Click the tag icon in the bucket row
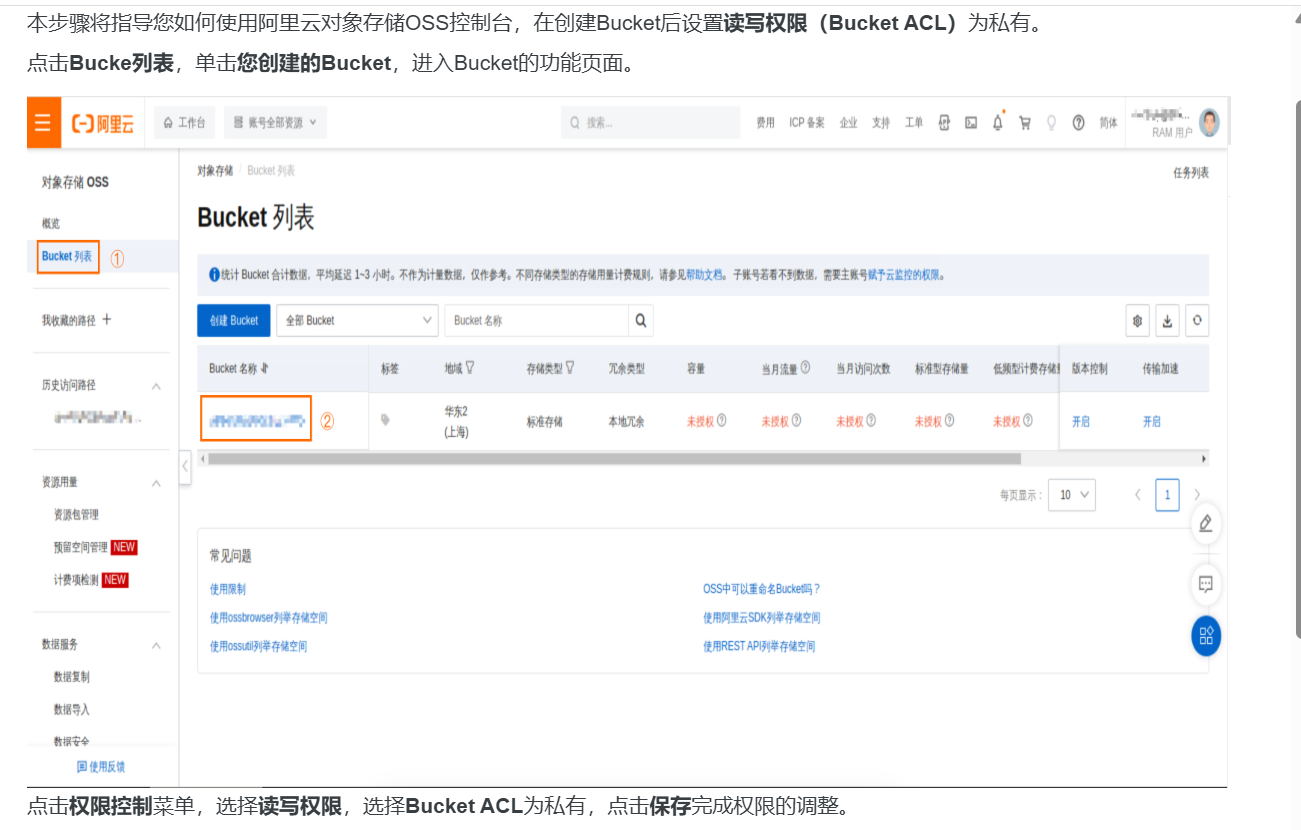 (386, 420)
